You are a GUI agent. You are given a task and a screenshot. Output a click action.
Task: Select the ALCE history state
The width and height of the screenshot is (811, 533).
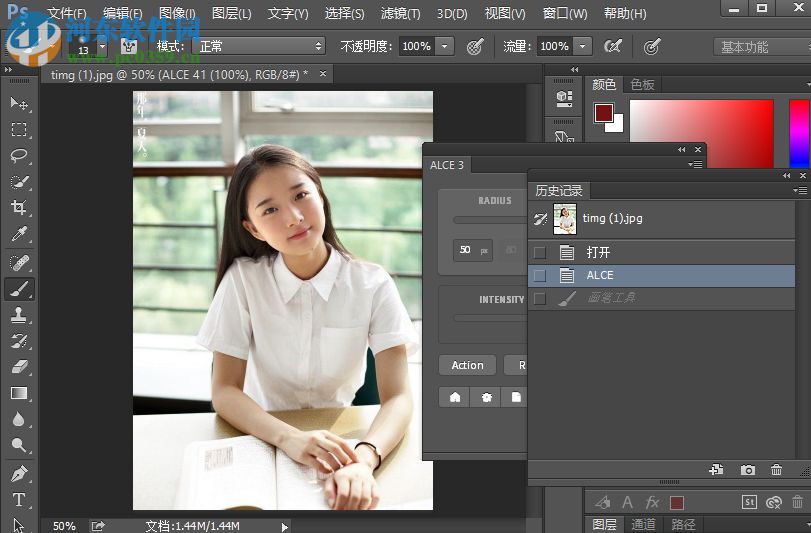tap(662, 276)
